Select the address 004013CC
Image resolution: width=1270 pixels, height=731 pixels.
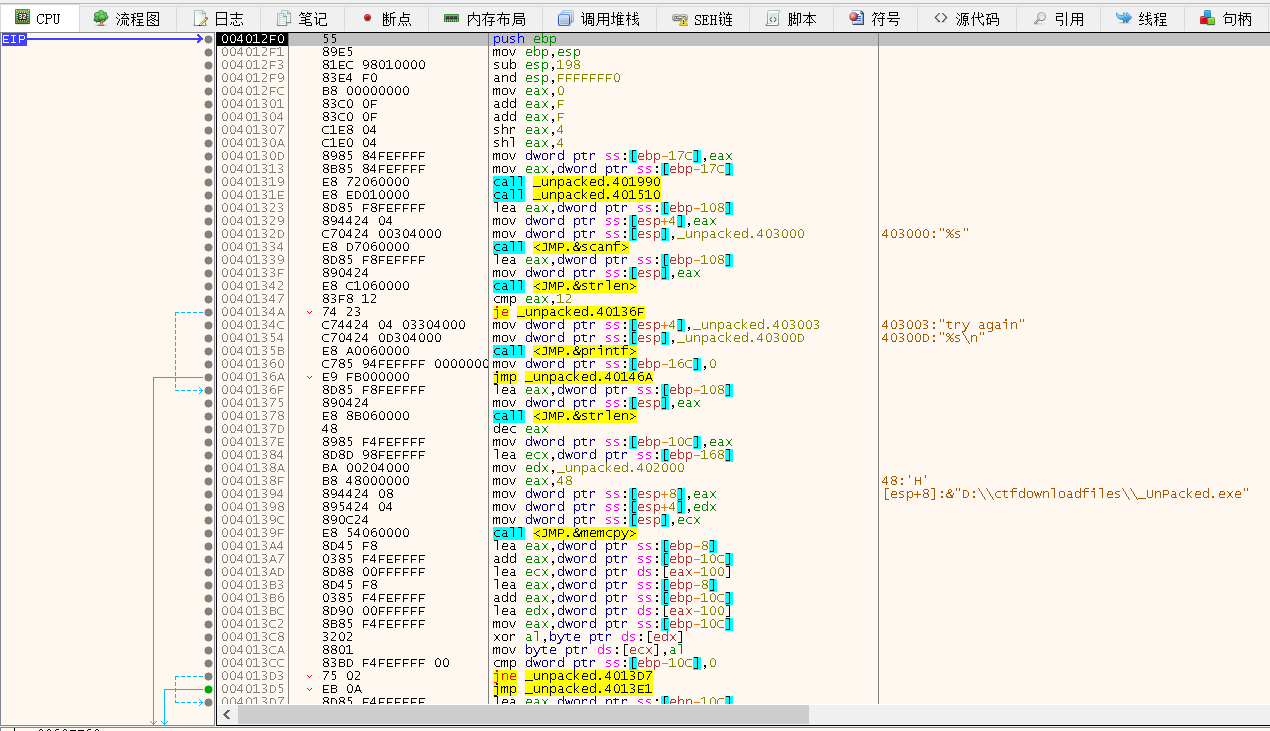point(252,663)
